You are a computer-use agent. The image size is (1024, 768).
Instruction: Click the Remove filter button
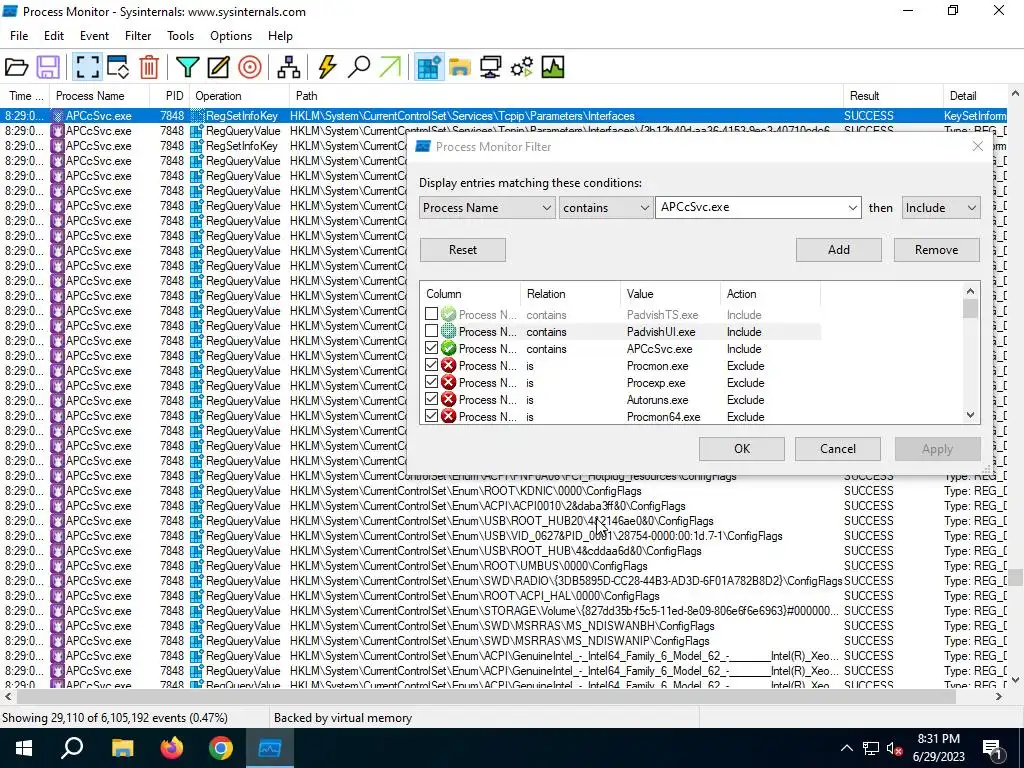[x=936, y=249]
